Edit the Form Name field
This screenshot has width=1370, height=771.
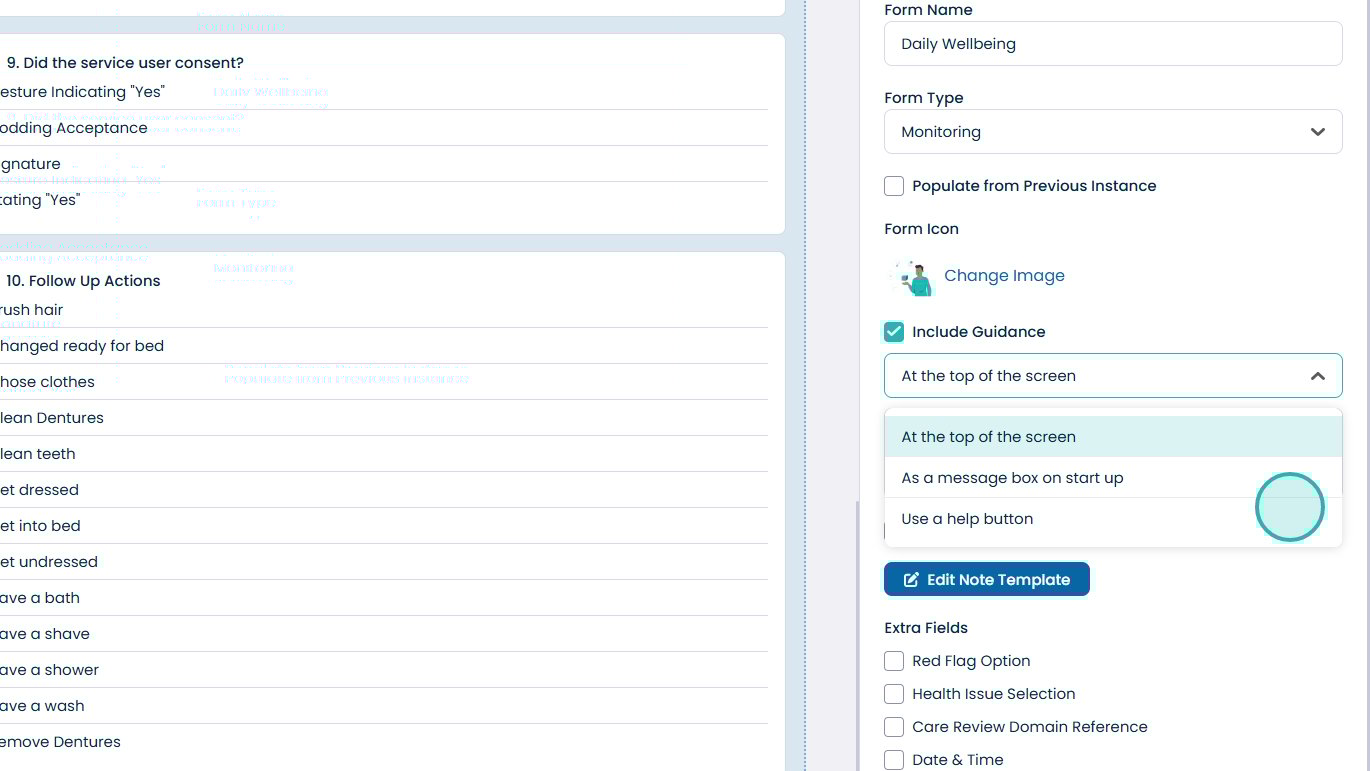1113,44
